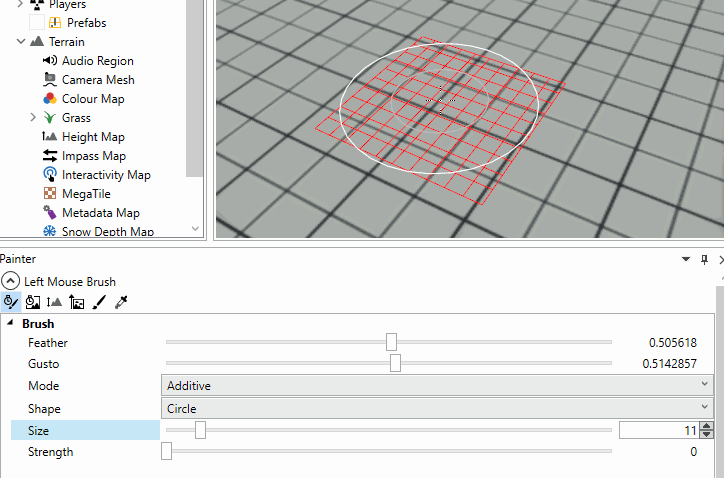
Task: Open the Shape dropdown showing Circle
Action: pos(437,408)
